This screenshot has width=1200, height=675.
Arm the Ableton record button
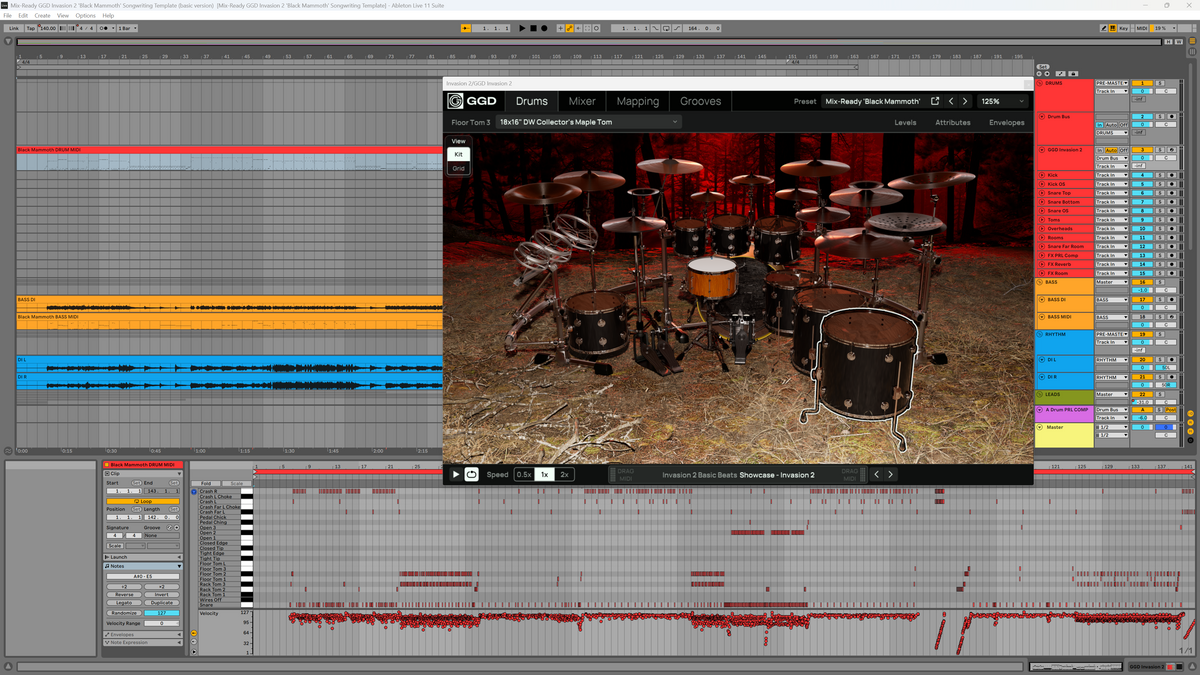pyautogui.click(x=544, y=28)
